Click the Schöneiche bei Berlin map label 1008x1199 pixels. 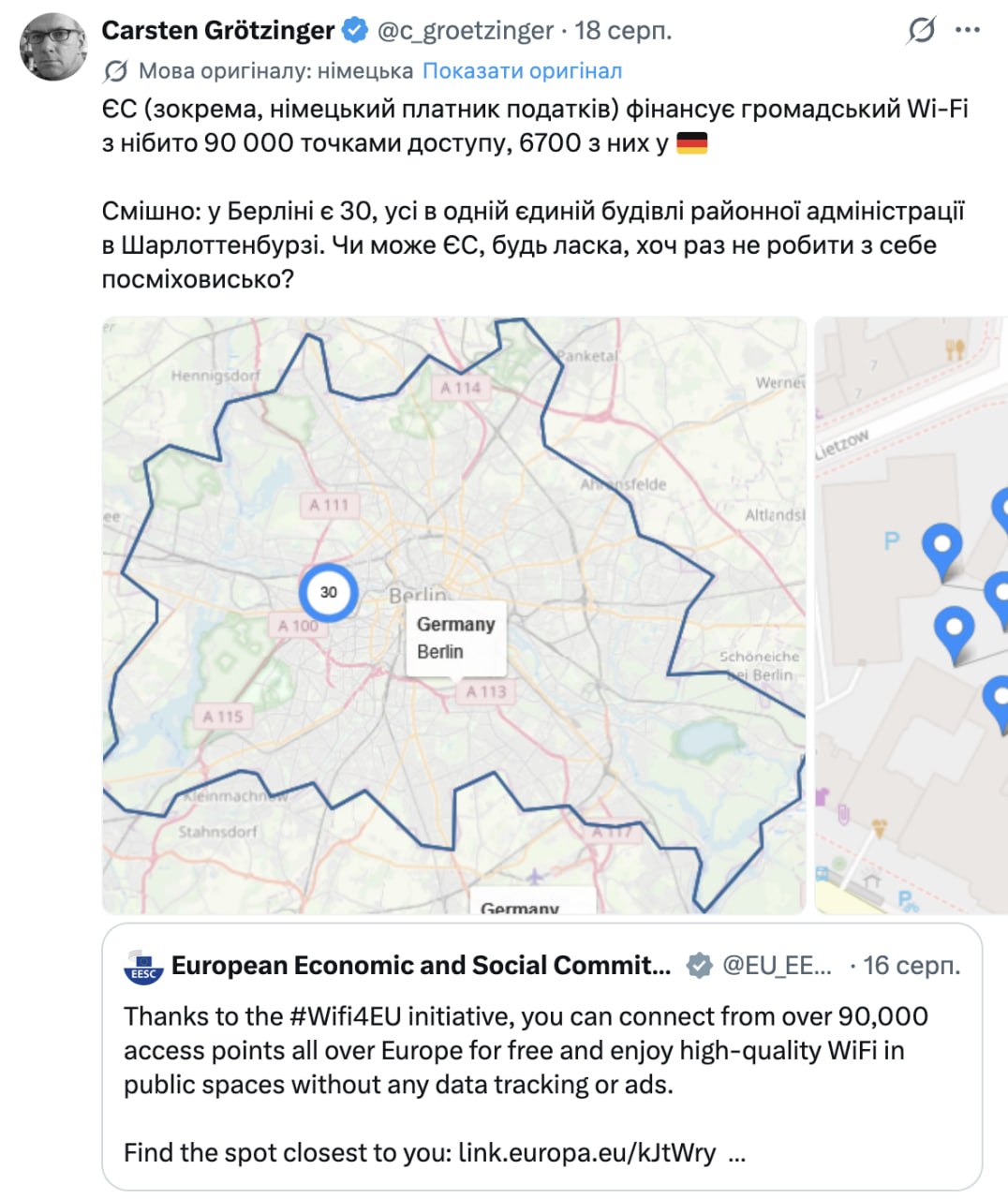[760, 666]
